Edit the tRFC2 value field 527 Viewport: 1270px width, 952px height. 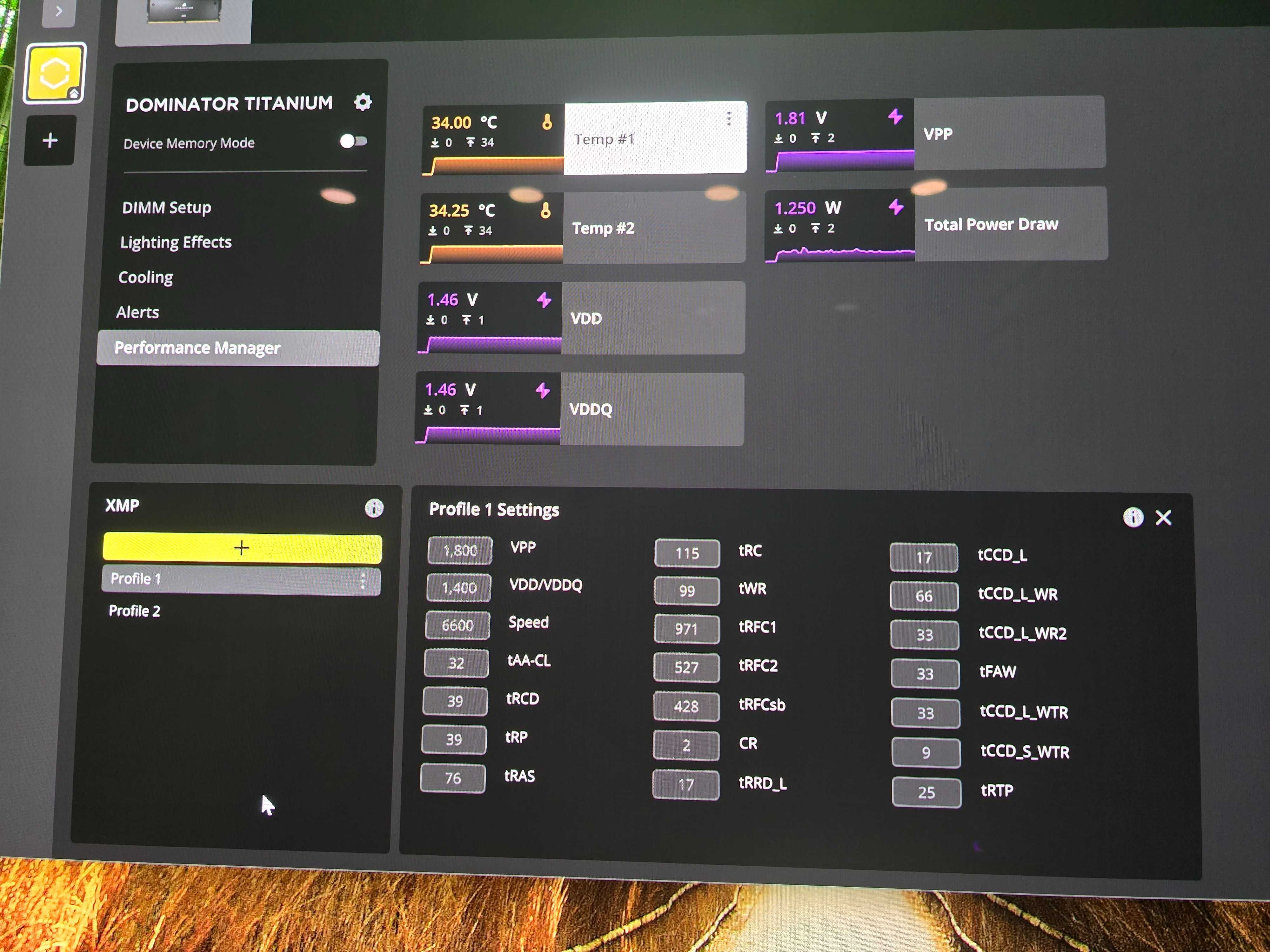(687, 667)
